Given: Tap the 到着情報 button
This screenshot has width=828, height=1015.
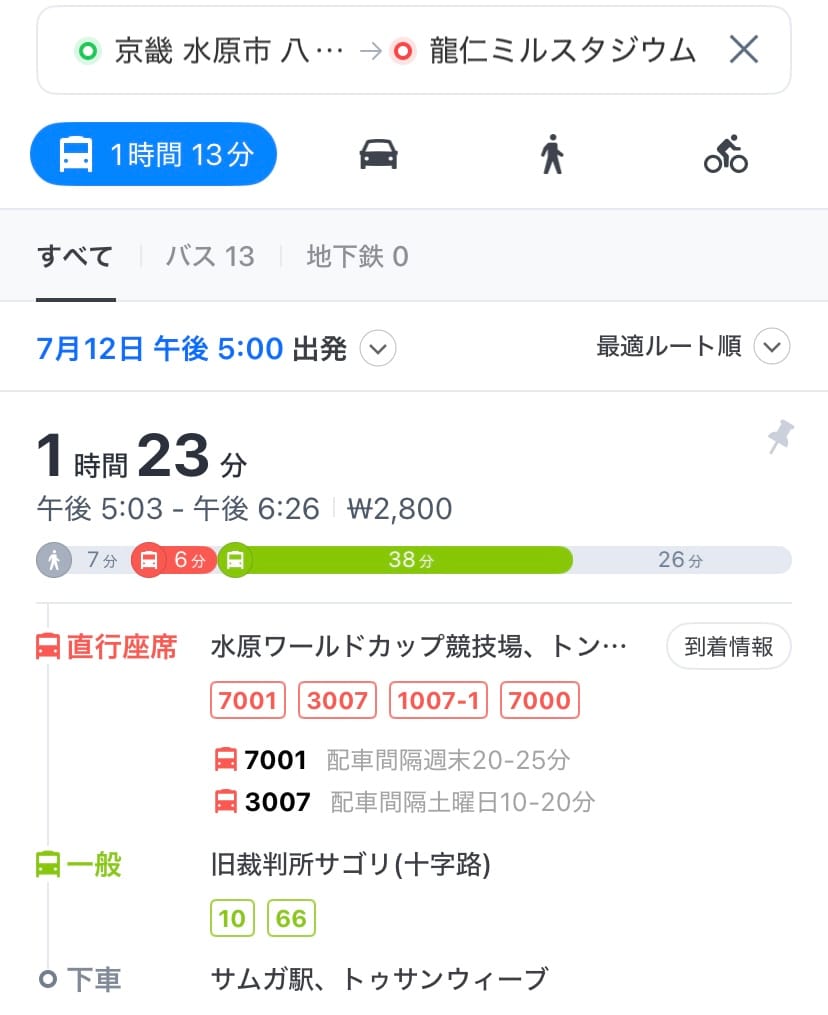Looking at the screenshot, I should tap(728, 647).
